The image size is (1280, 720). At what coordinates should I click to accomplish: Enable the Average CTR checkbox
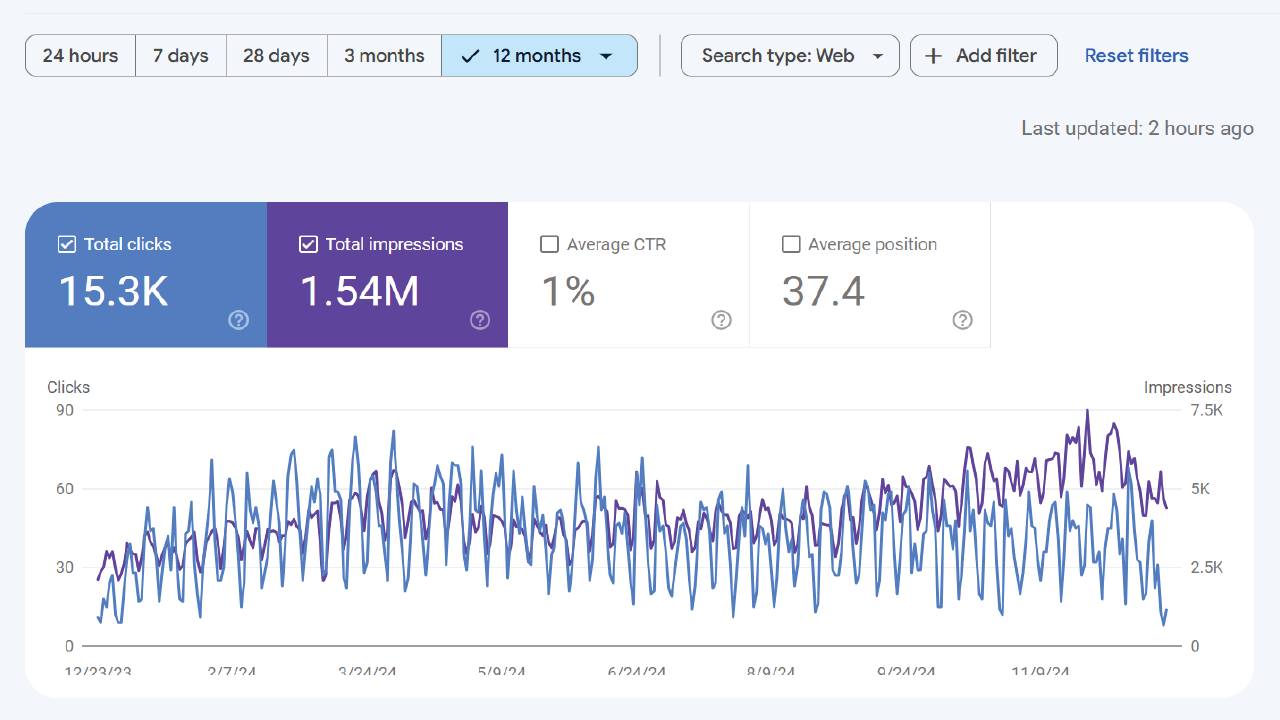549,244
